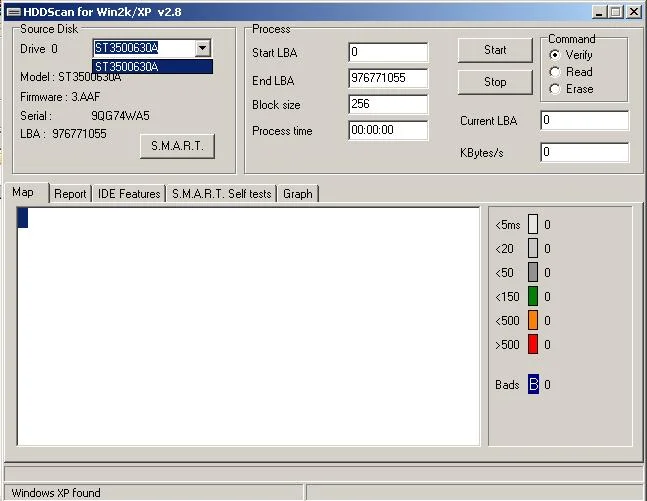Click the <150 green color swatch
Viewport: 647px width, 501px height.
pyautogui.click(x=533, y=296)
